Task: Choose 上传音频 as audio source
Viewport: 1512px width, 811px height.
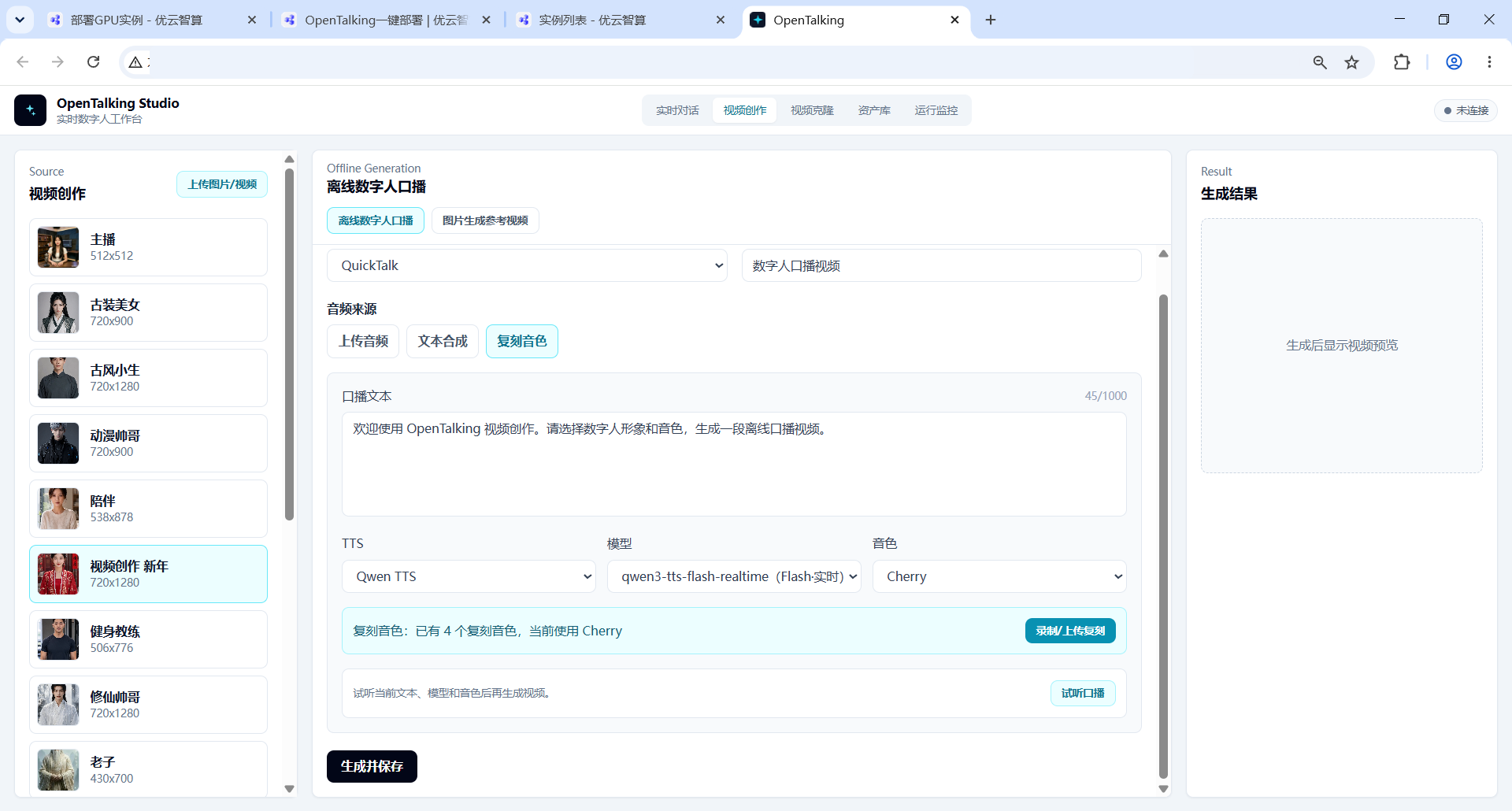Action: click(x=363, y=341)
